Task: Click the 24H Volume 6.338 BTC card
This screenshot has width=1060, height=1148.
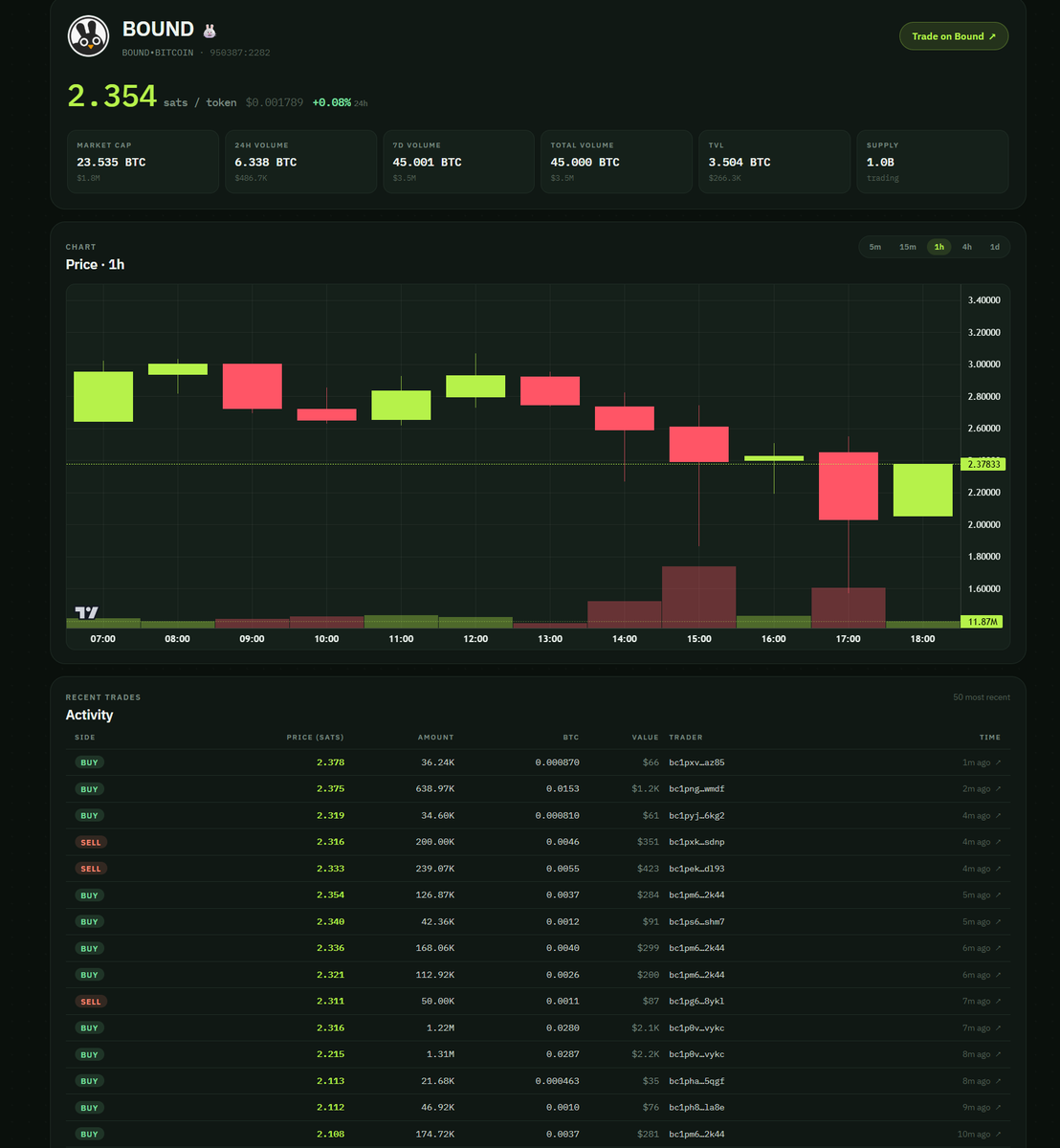Action: 301,162
